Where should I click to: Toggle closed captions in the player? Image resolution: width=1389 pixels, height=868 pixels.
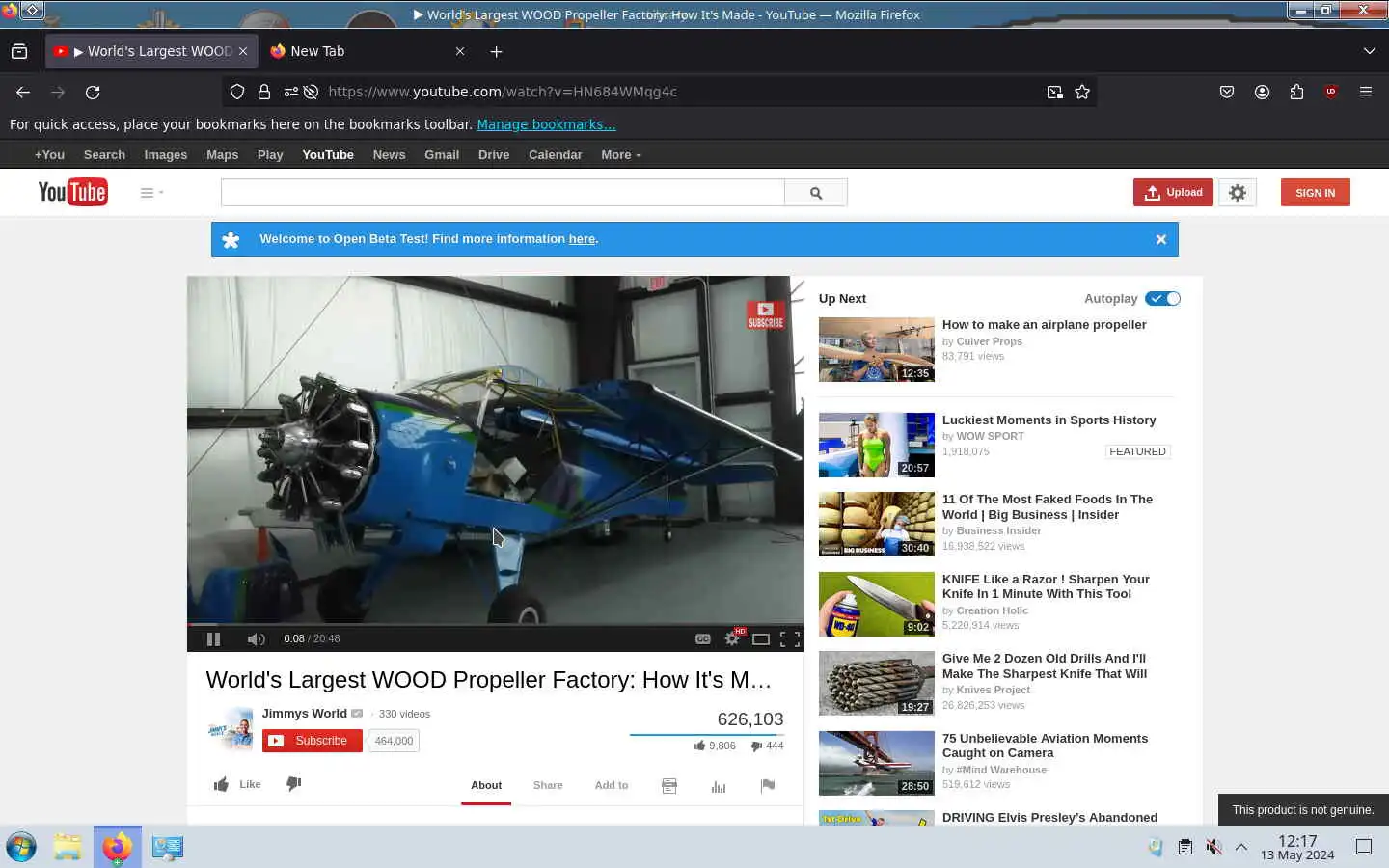coord(703,639)
